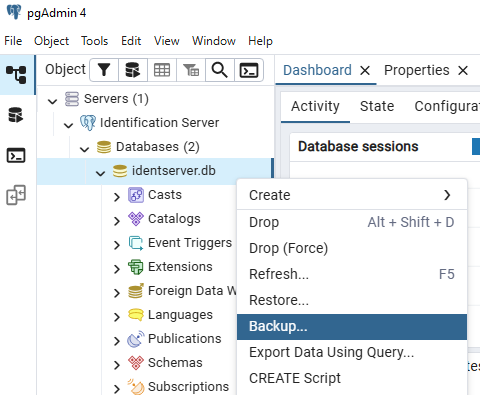This screenshot has height=395, width=480.
Task: Collapse the Servers (1) tree node
Action: coord(52,101)
